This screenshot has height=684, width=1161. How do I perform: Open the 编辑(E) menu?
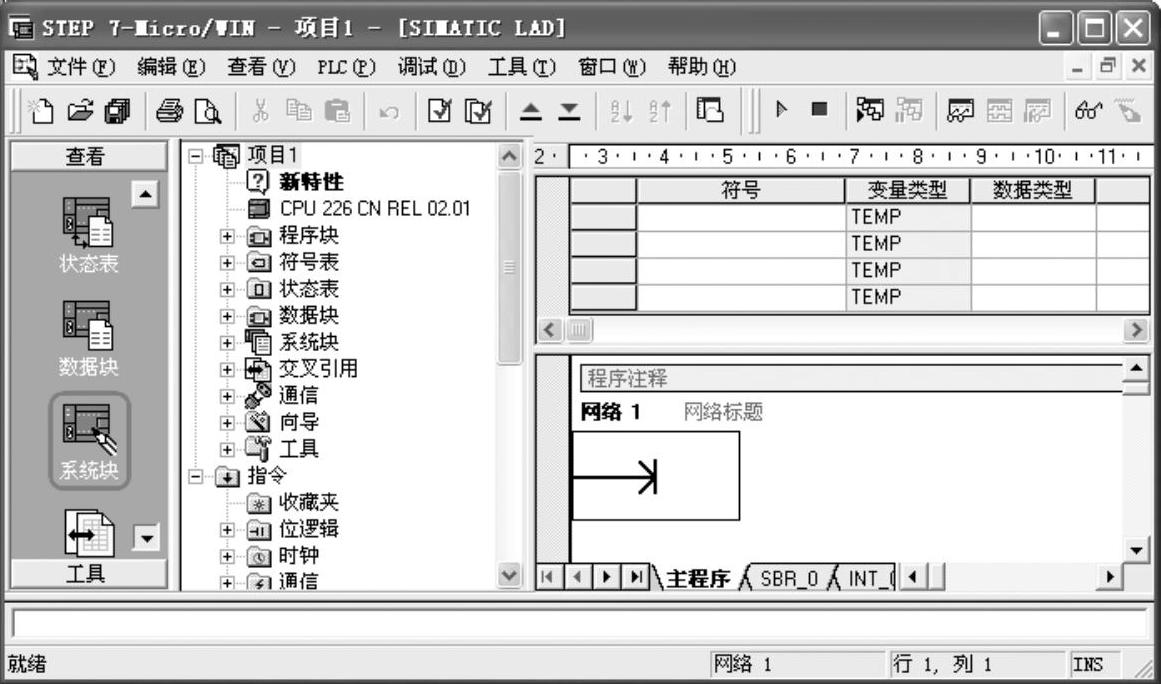171,68
